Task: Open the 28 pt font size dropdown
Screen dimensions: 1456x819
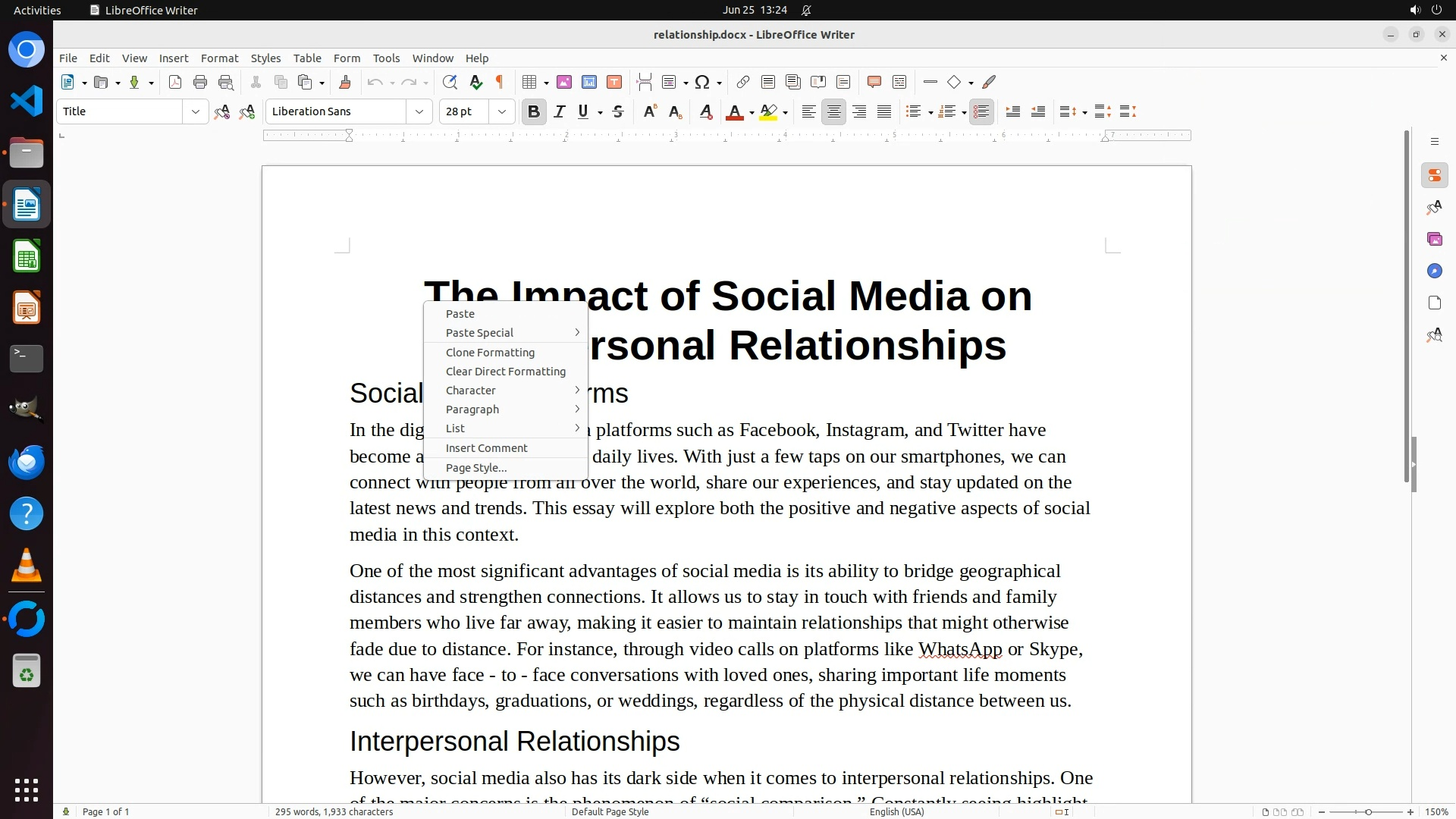Action: click(x=501, y=112)
